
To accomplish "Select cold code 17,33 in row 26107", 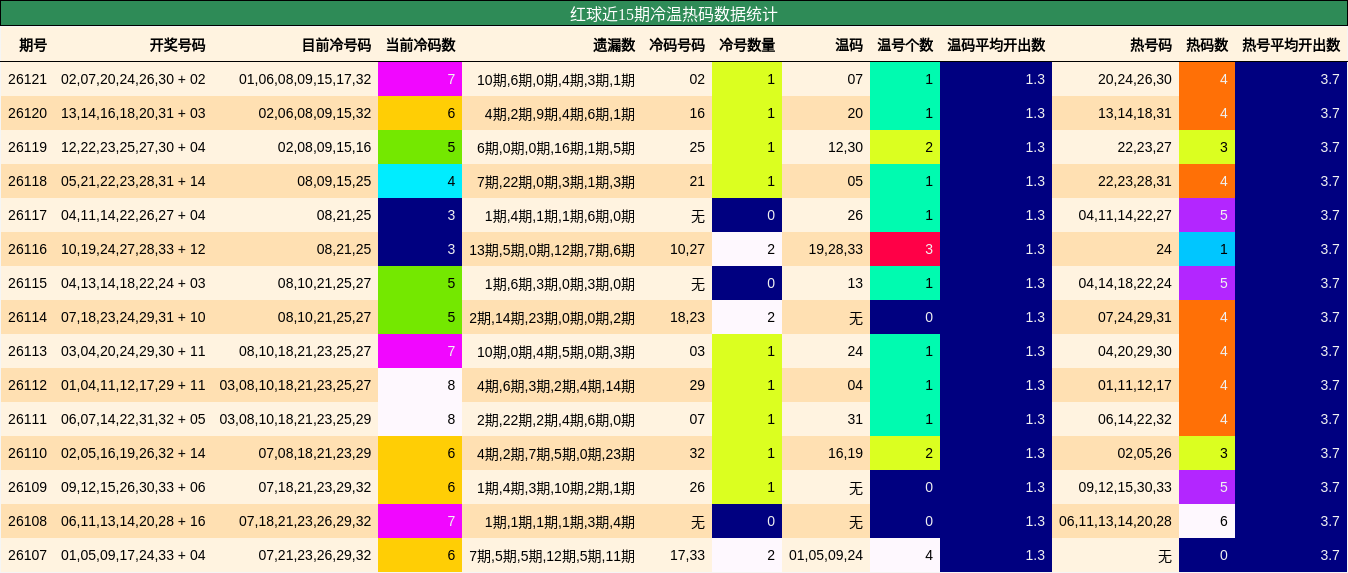I will tap(687, 555).
